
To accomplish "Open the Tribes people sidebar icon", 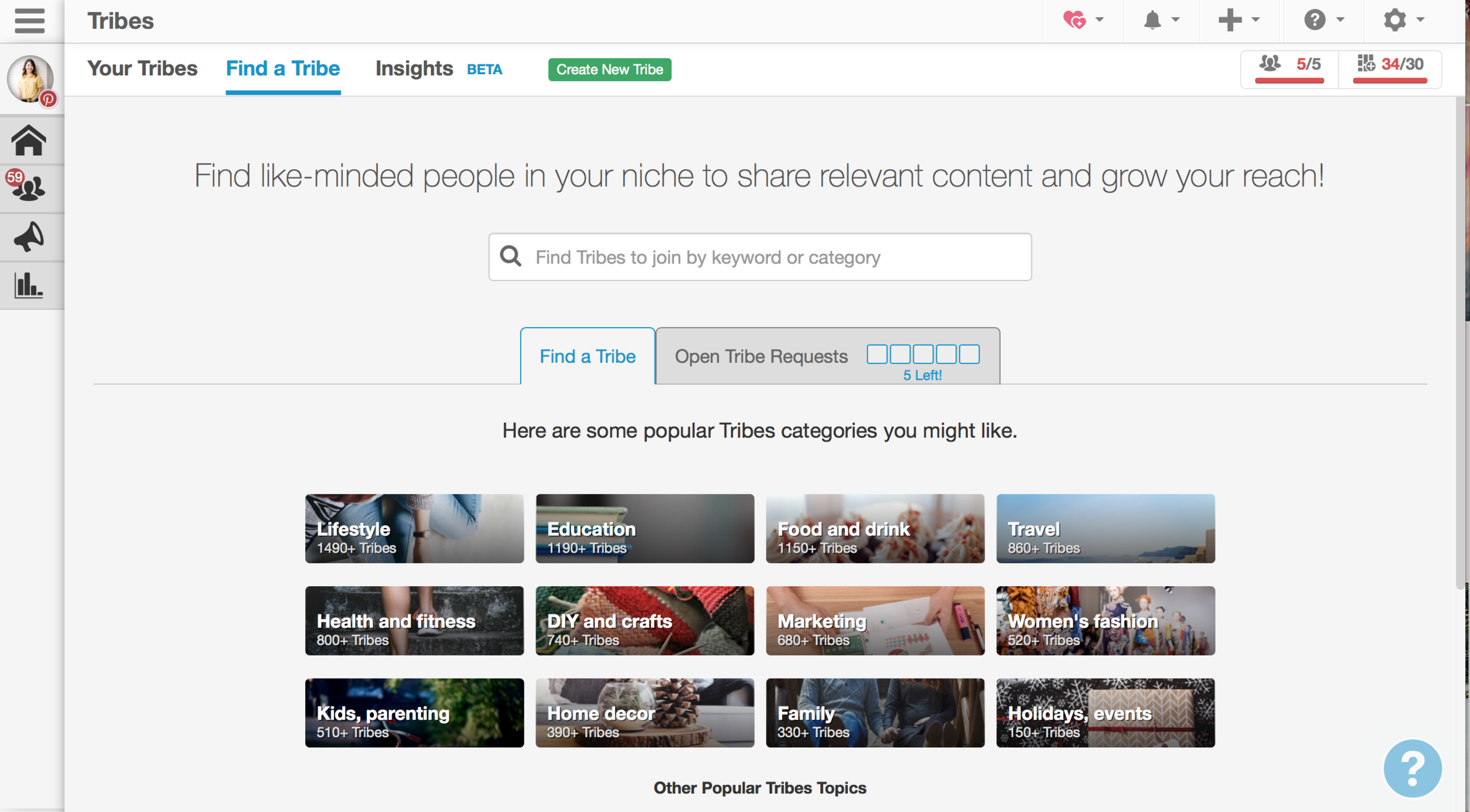I will [29, 188].
